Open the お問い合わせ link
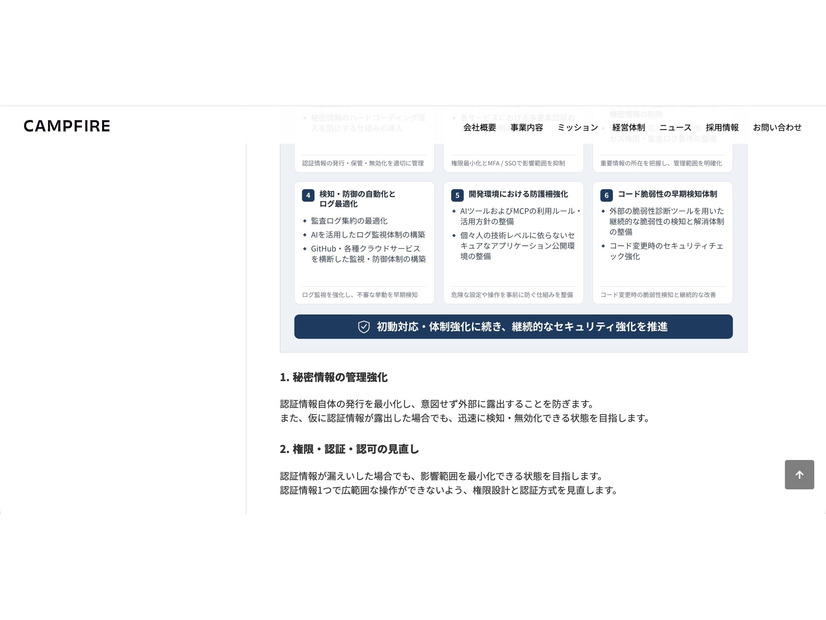826x620 pixels. pyautogui.click(x=777, y=127)
